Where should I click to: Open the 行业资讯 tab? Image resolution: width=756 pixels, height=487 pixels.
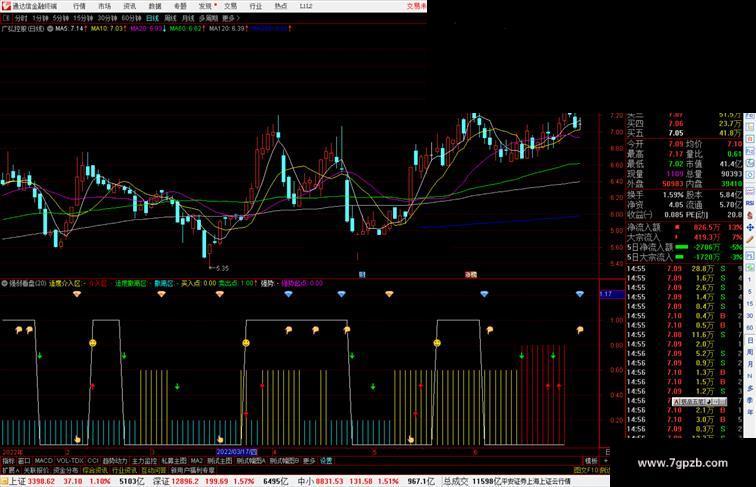(x=125, y=470)
